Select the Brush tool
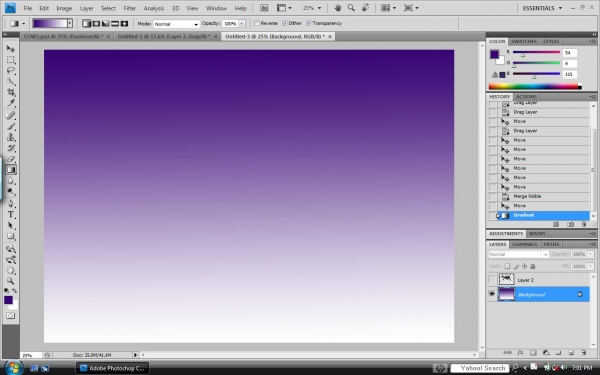The width and height of the screenshot is (600, 375). tap(11, 126)
